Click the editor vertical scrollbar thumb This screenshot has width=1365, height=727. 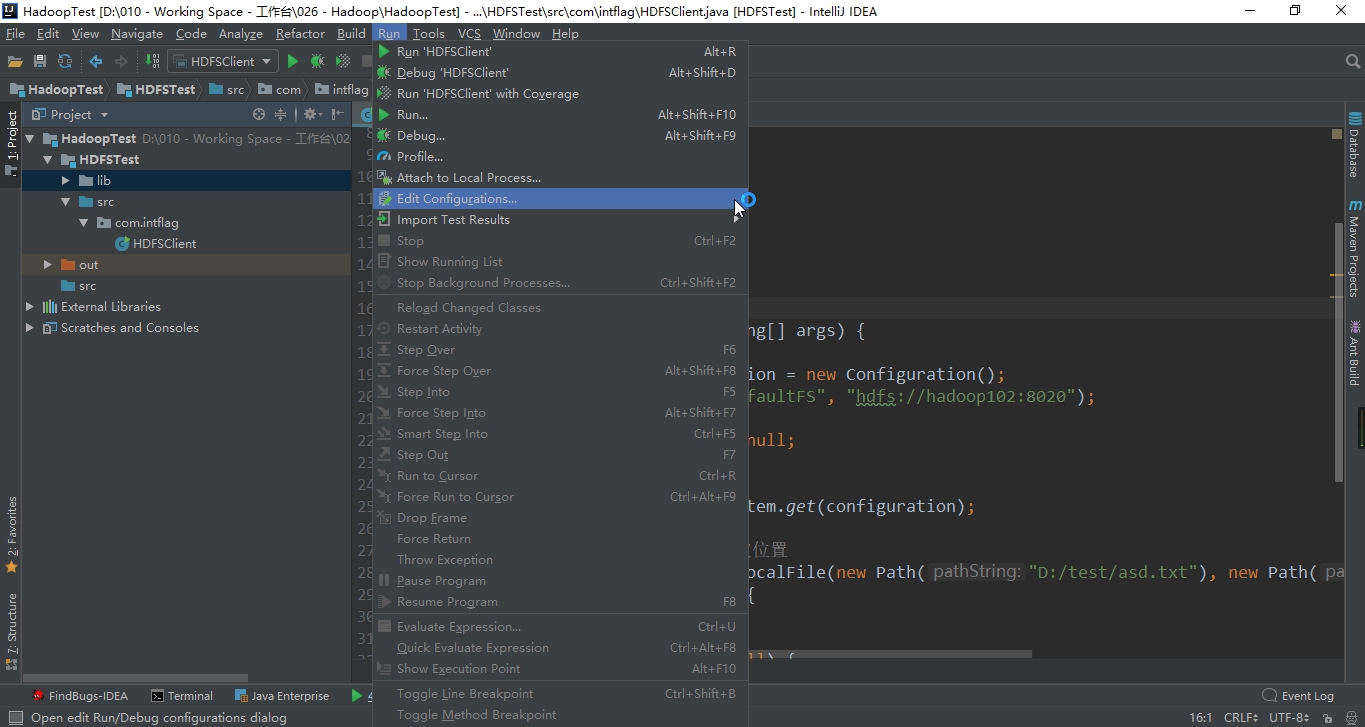[x=1338, y=352]
